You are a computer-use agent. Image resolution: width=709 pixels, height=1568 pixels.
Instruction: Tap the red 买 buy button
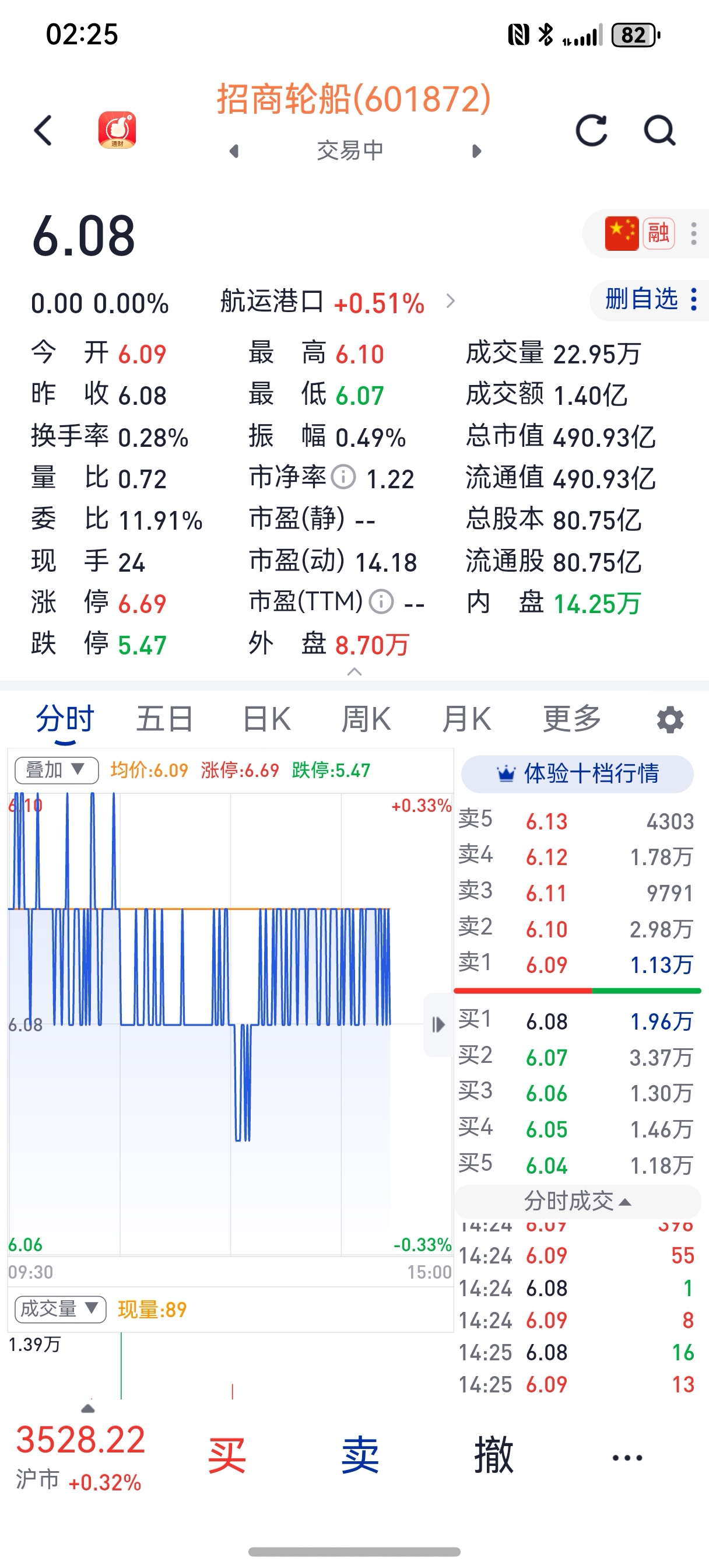(226, 1457)
